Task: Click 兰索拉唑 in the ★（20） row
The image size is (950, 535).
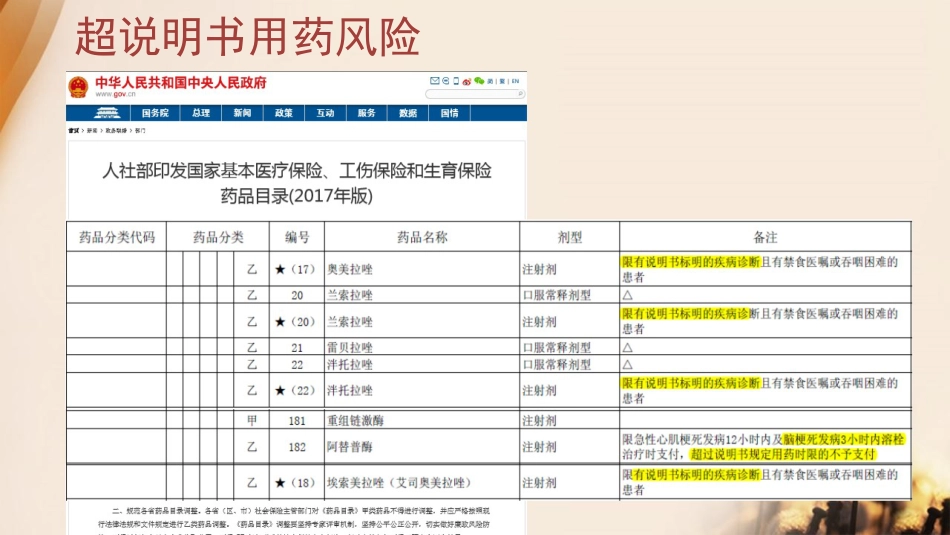Action: (350, 322)
